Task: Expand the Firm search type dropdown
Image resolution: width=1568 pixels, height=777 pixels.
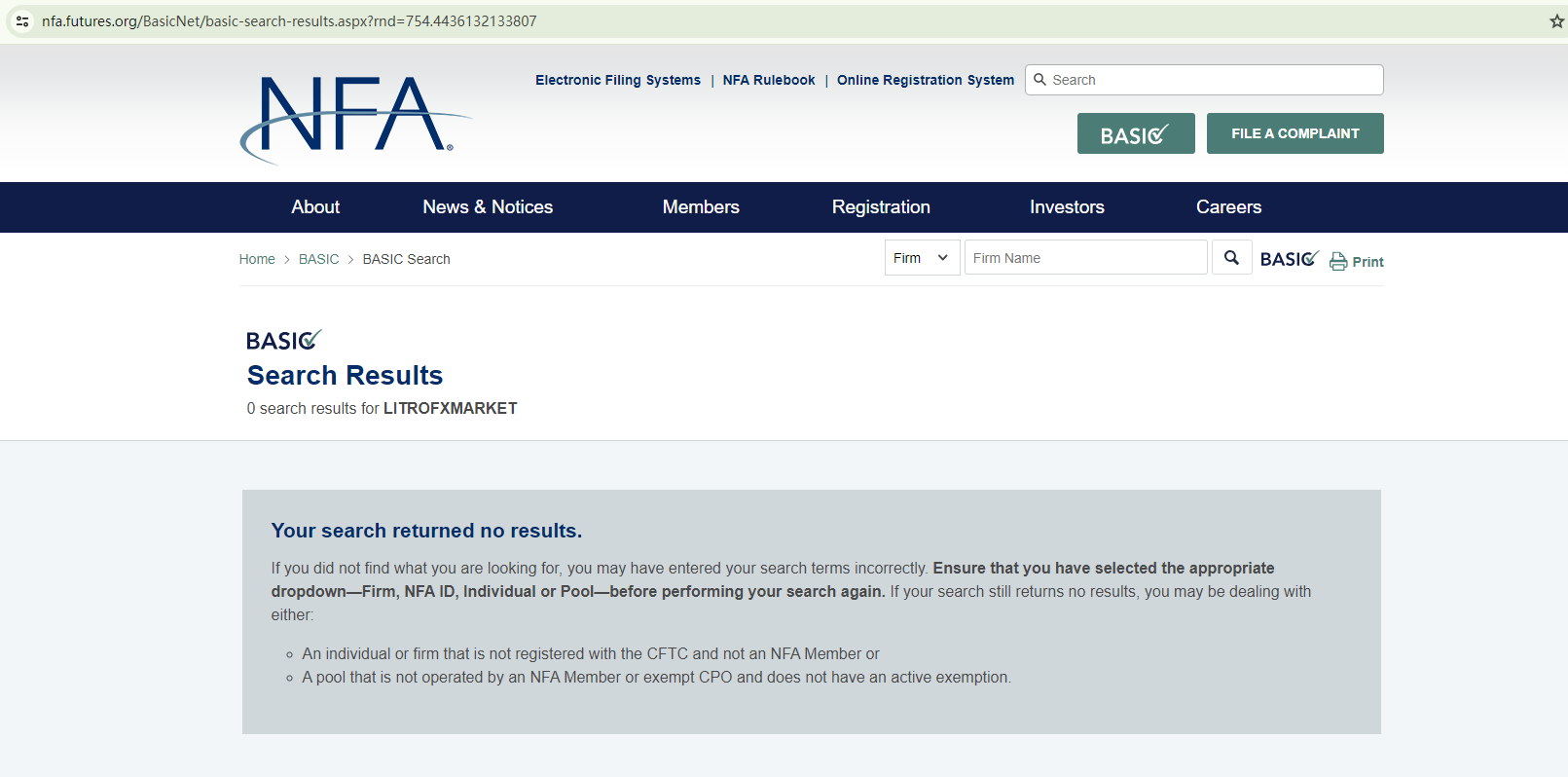Action: [921, 258]
